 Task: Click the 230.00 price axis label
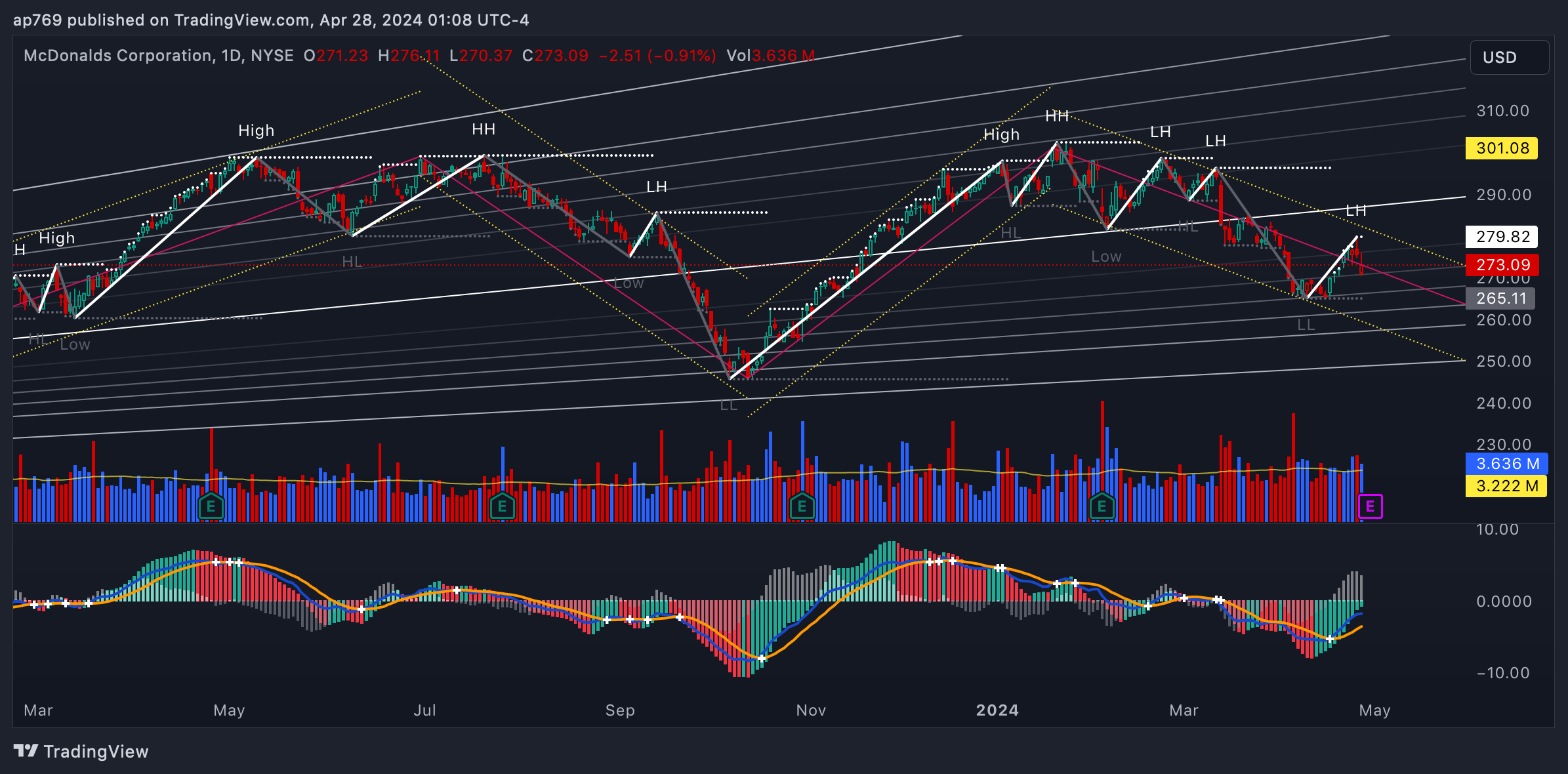coord(1503,445)
